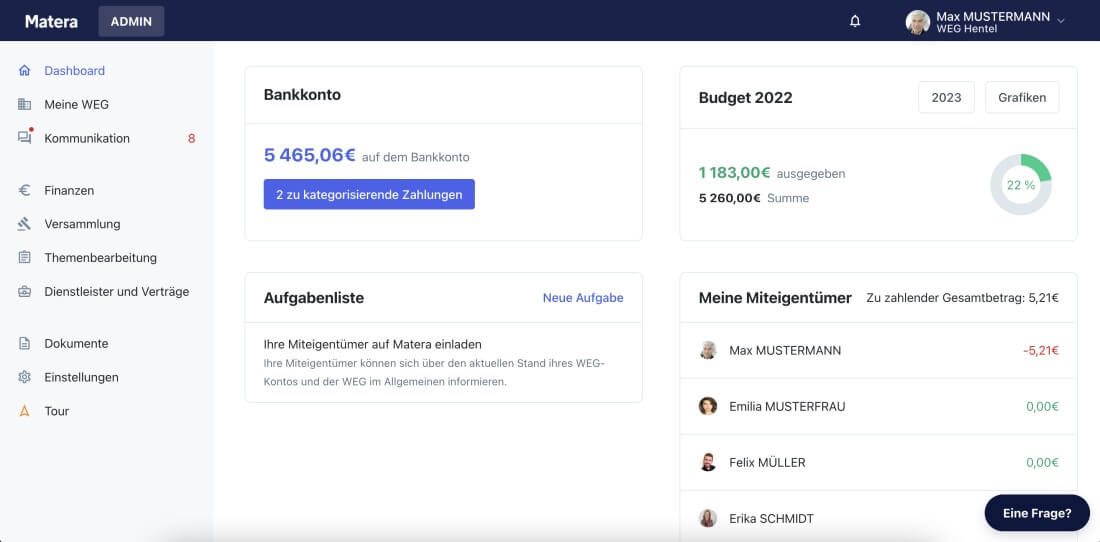This screenshot has width=1100, height=542.
Task: Click the Versammlung gavel icon
Action: tap(25, 224)
